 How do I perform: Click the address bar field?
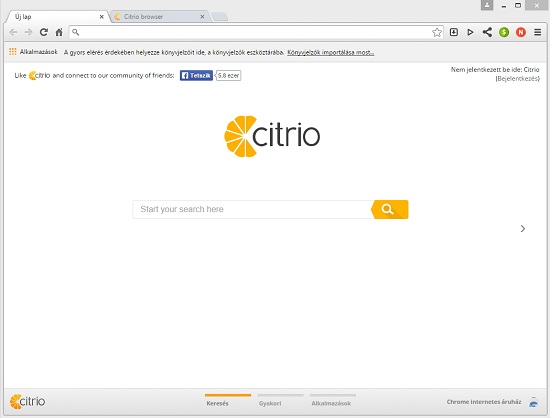coord(256,32)
